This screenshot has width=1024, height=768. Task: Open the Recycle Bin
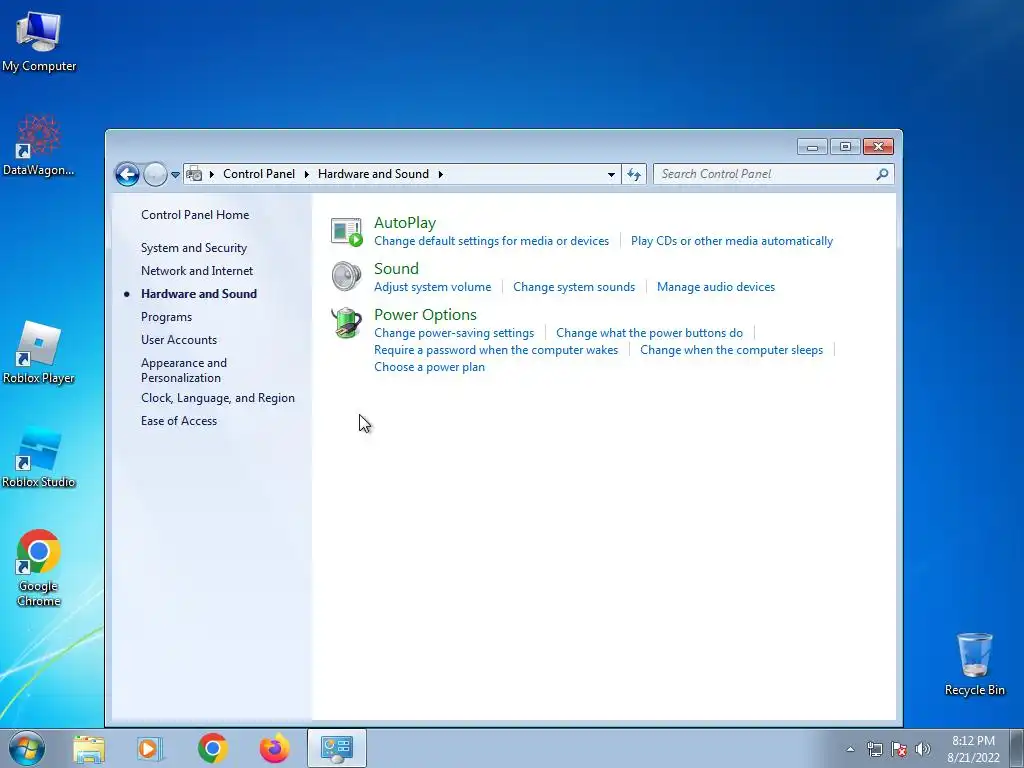coord(974,664)
